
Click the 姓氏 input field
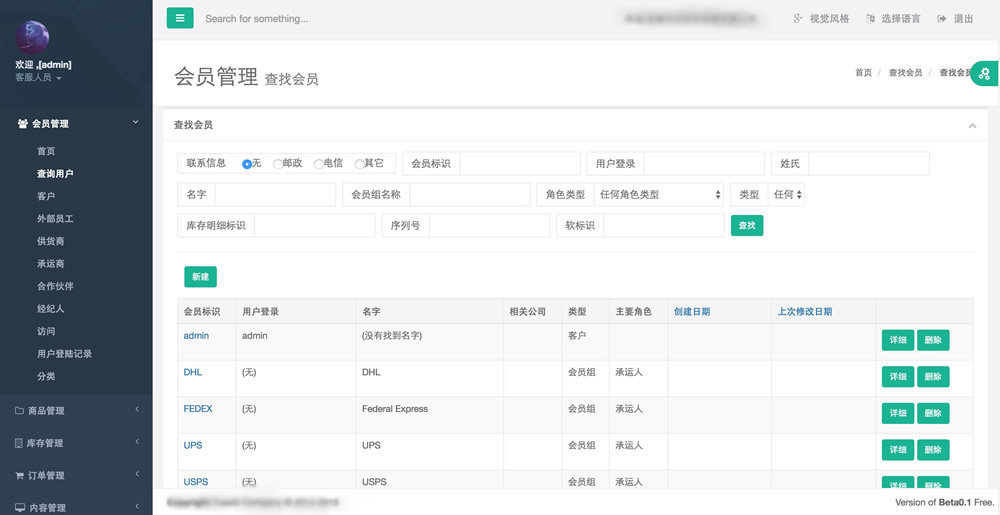point(869,164)
